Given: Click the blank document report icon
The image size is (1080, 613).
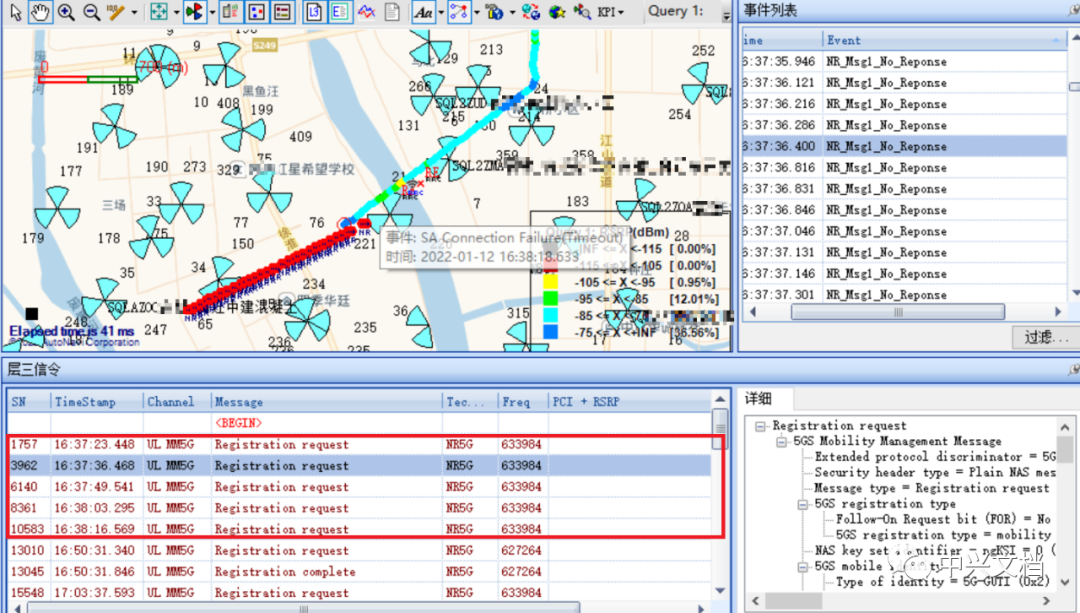Looking at the screenshot, I should [x=392, y=10].
